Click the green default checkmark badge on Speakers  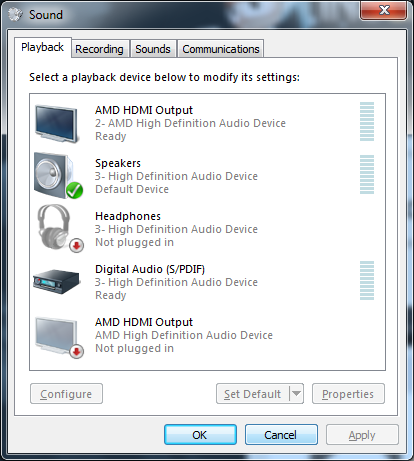coord(75,191)
